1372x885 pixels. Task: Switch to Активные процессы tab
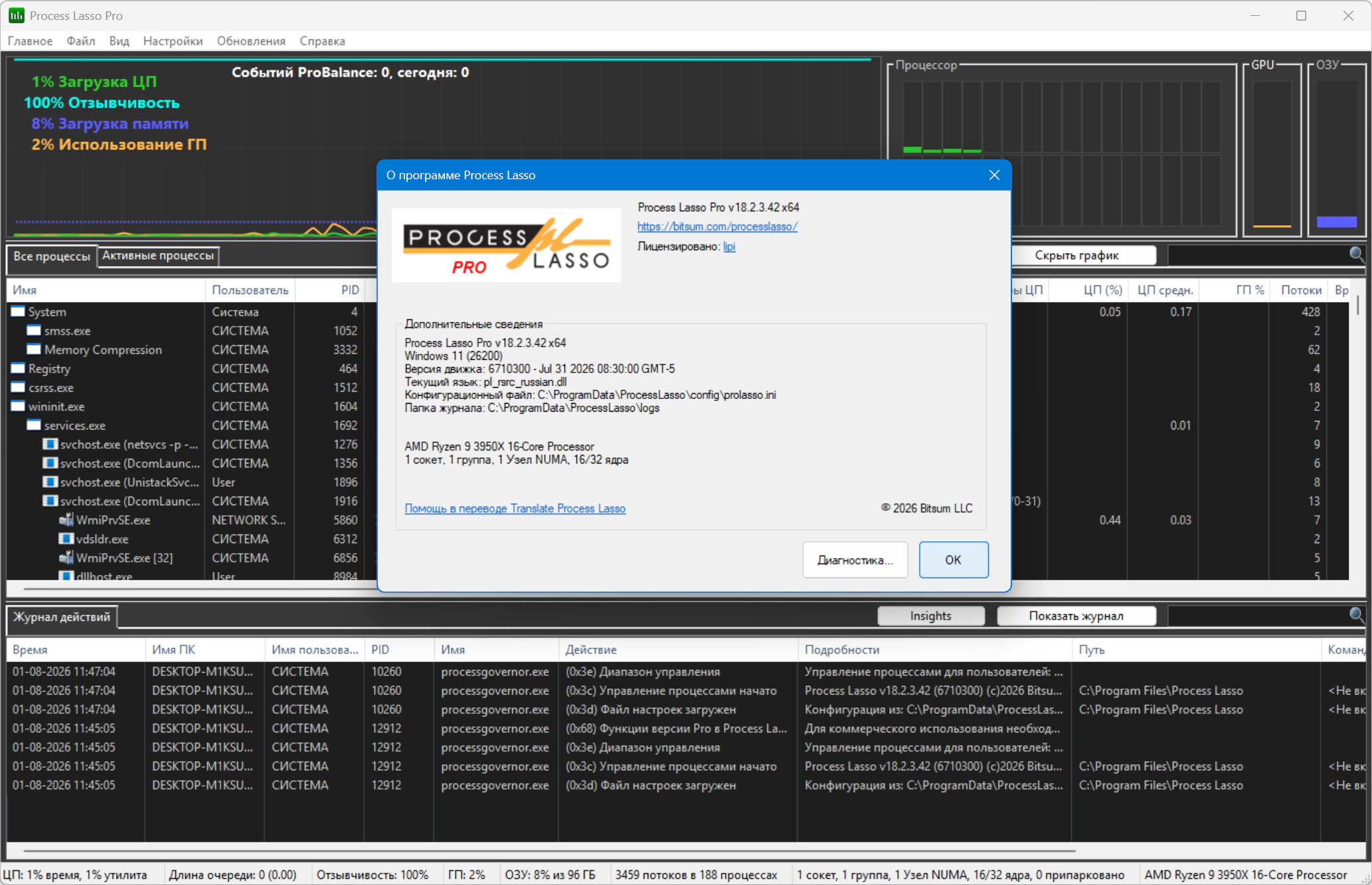click(158, 256)
